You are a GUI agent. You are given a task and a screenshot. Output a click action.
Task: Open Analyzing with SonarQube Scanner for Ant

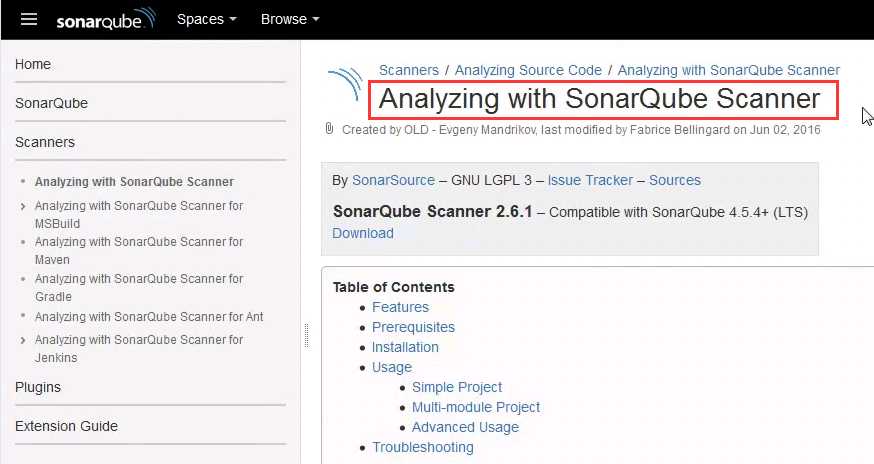149,317
